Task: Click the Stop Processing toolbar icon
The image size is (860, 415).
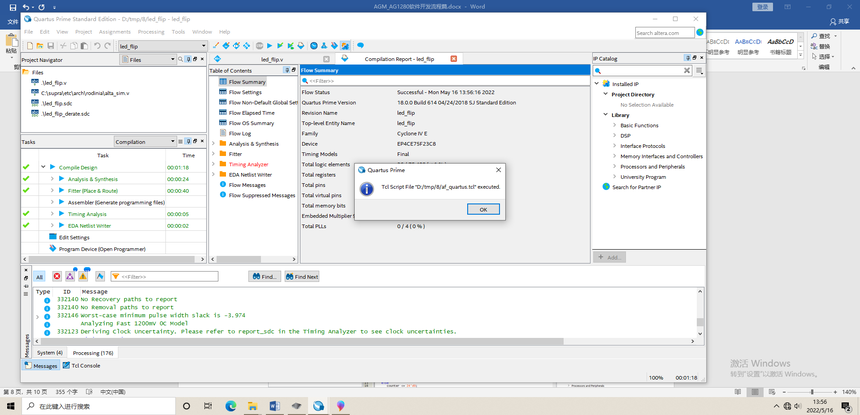Action: click(x=259, y=46)
